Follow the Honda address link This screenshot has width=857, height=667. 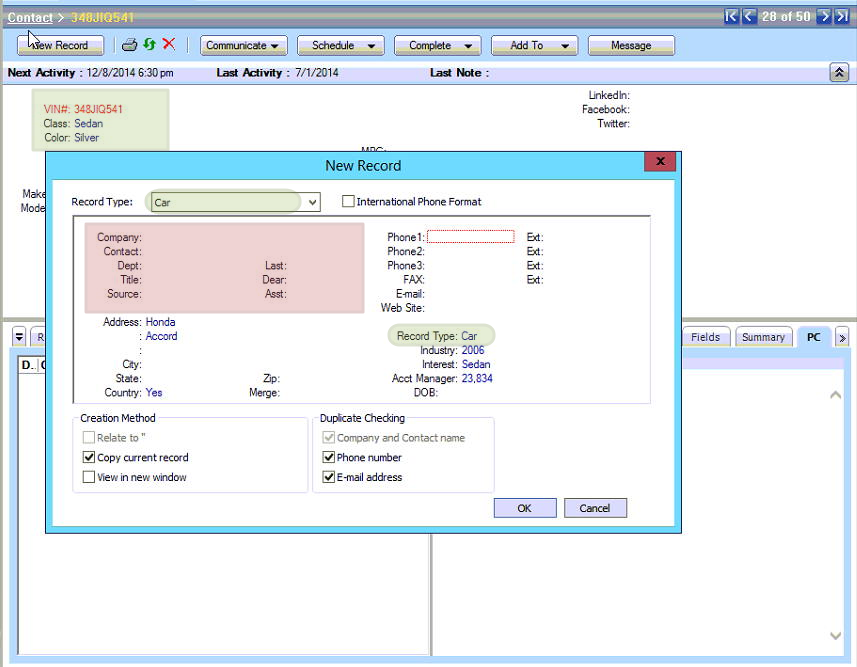click(x=160, y=322)
